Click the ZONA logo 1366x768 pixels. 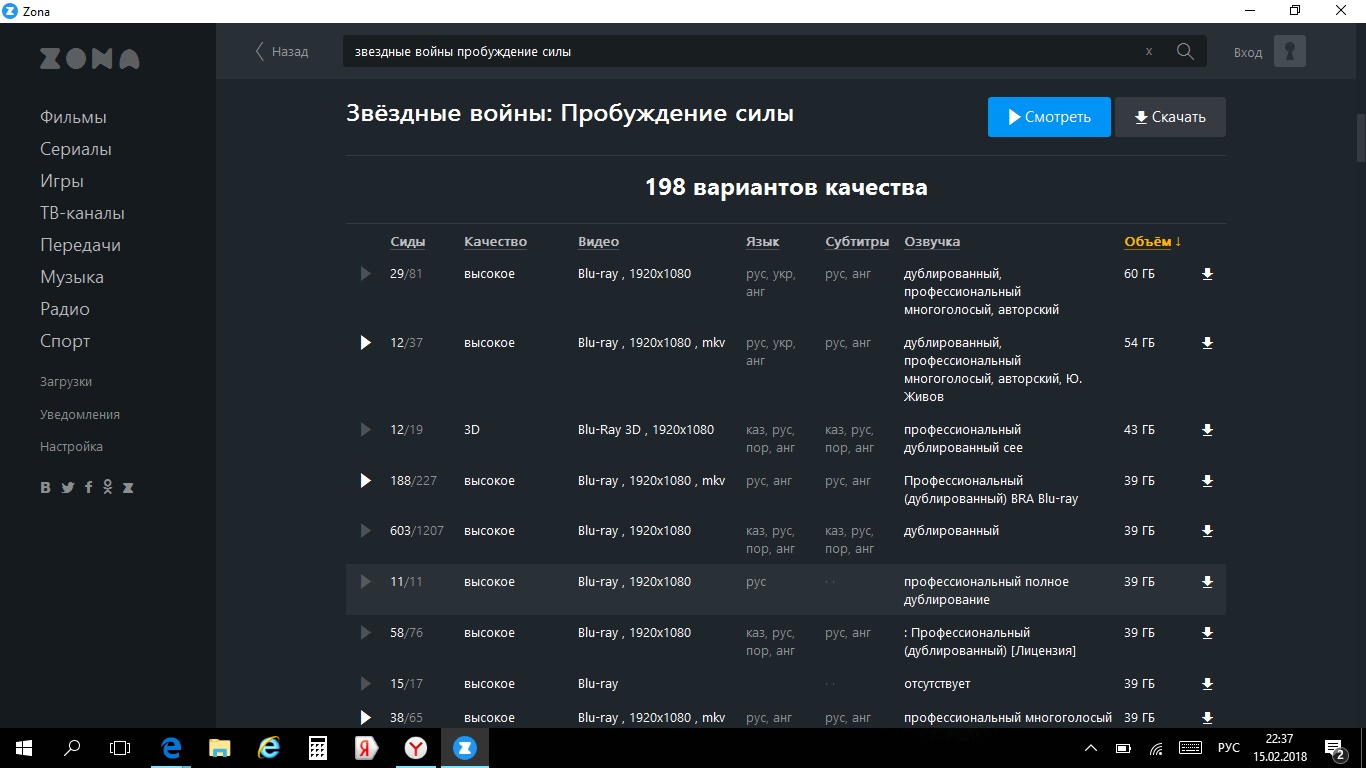pyautogui.click(x=90, y=59)
